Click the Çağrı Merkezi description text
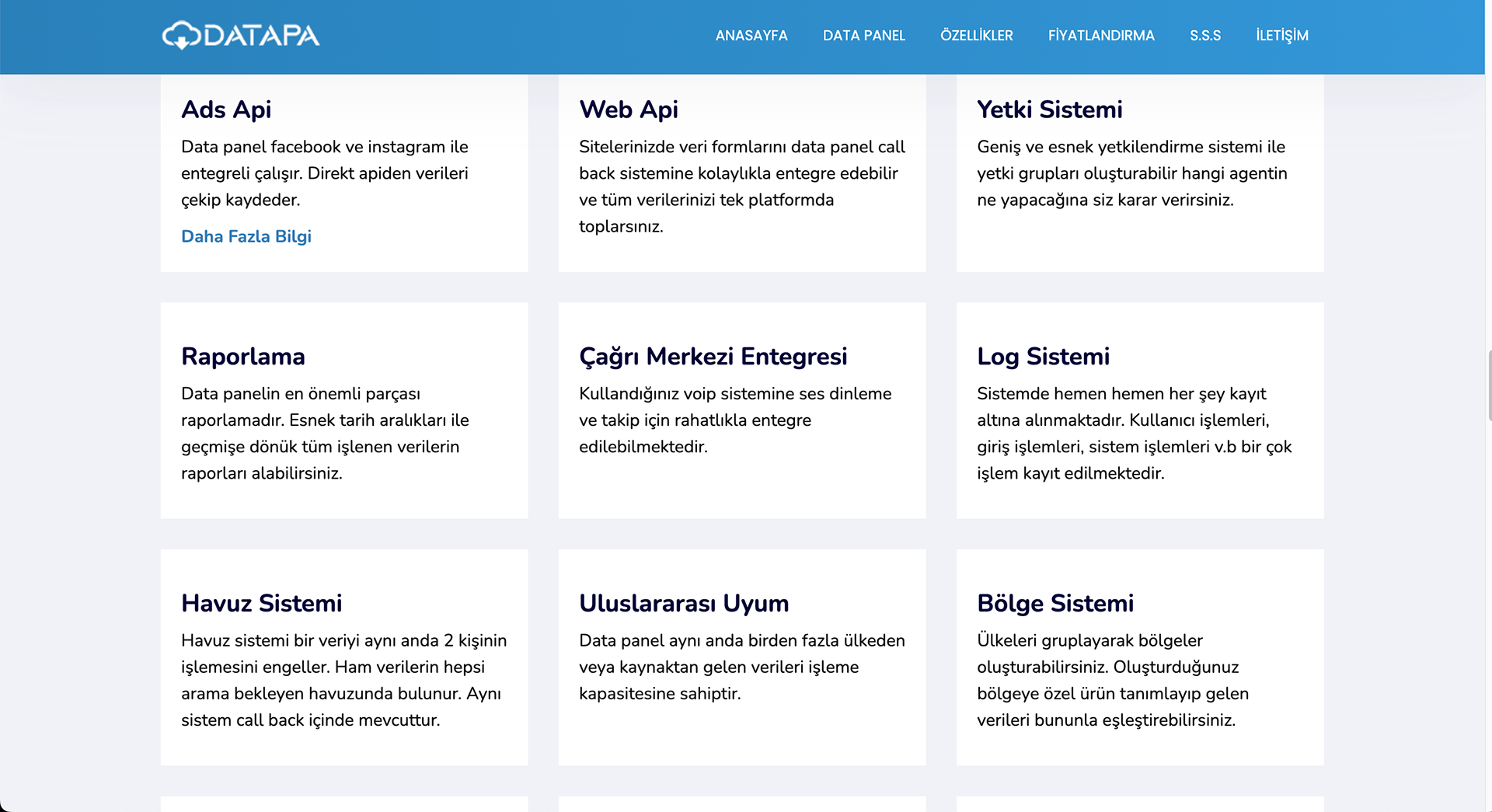 tap(735, 420)
